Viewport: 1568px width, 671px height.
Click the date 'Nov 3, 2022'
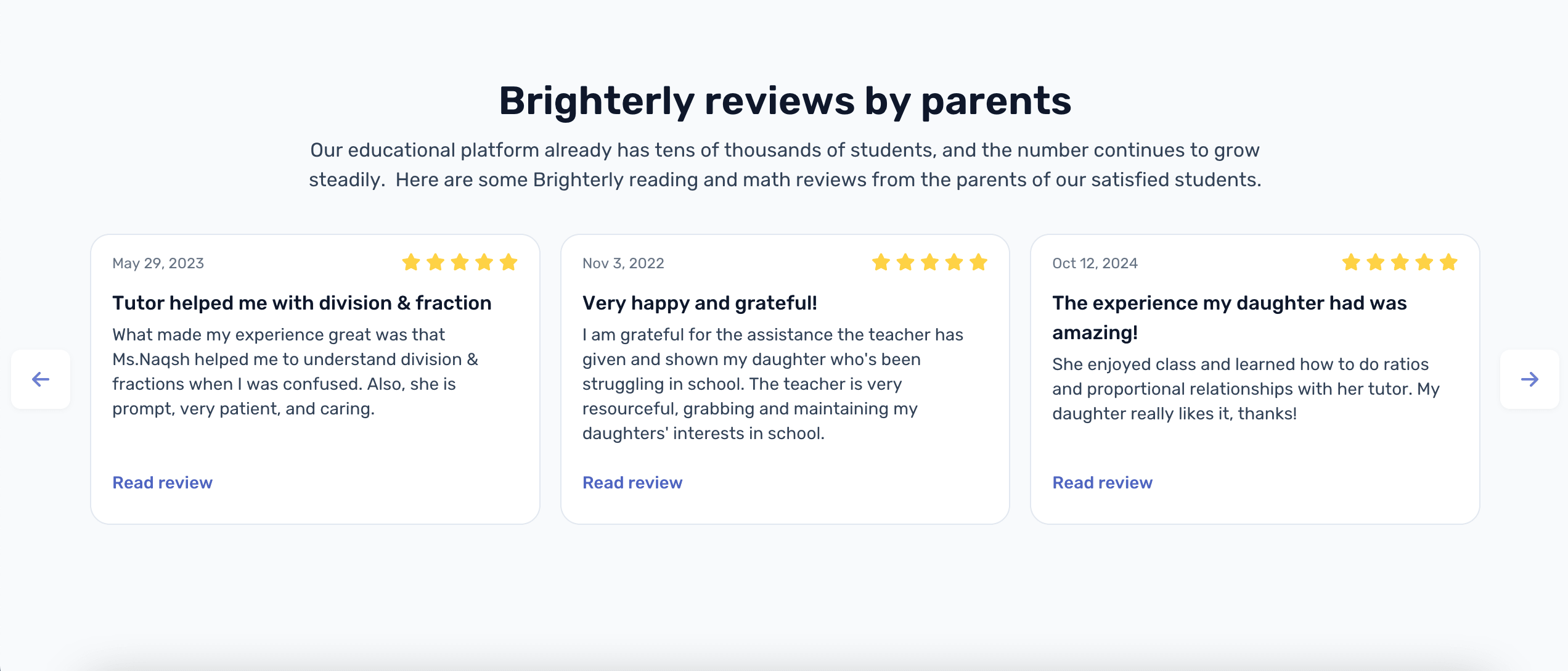pos(623,263)
